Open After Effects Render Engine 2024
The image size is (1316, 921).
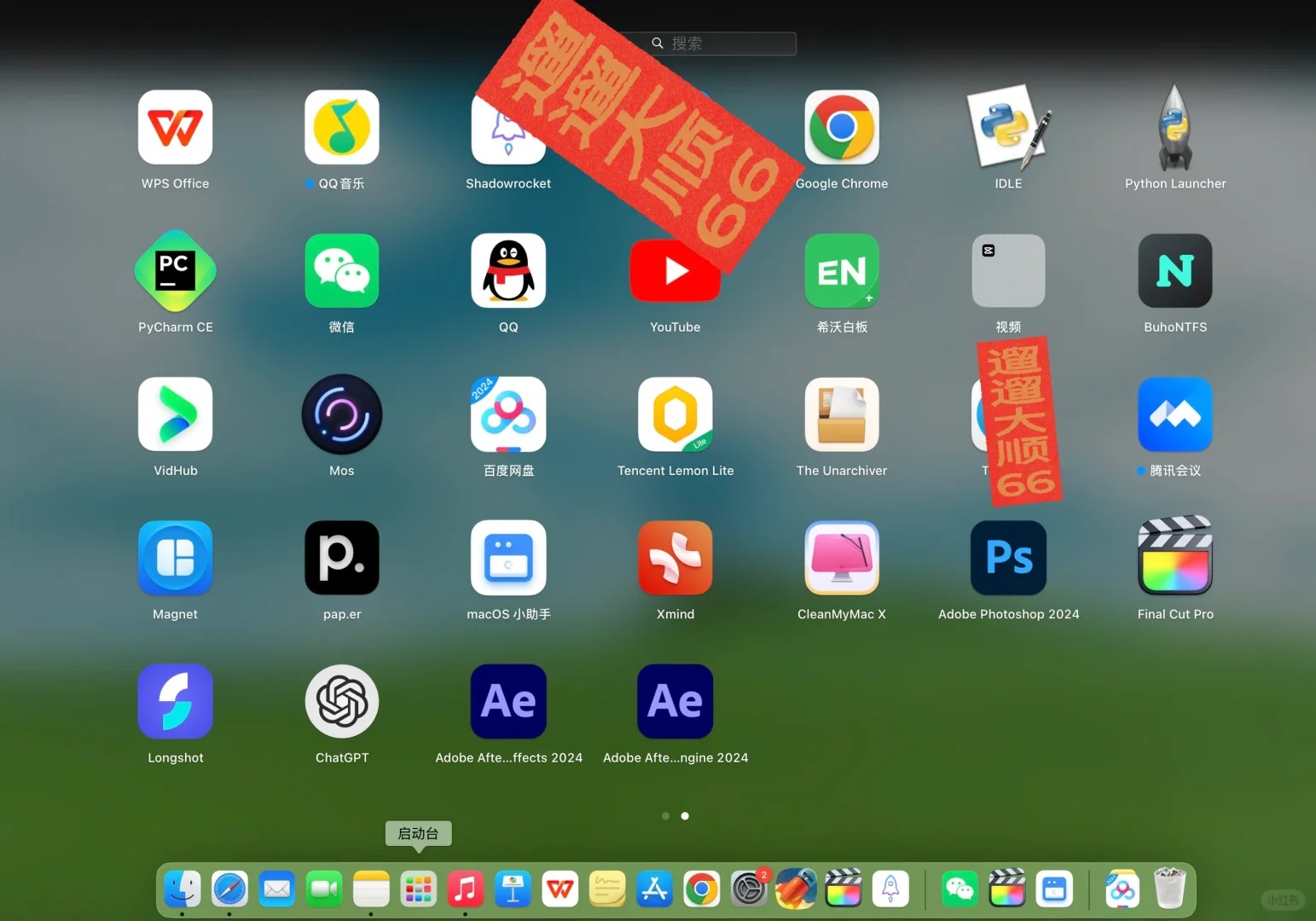tap(675, 701)
